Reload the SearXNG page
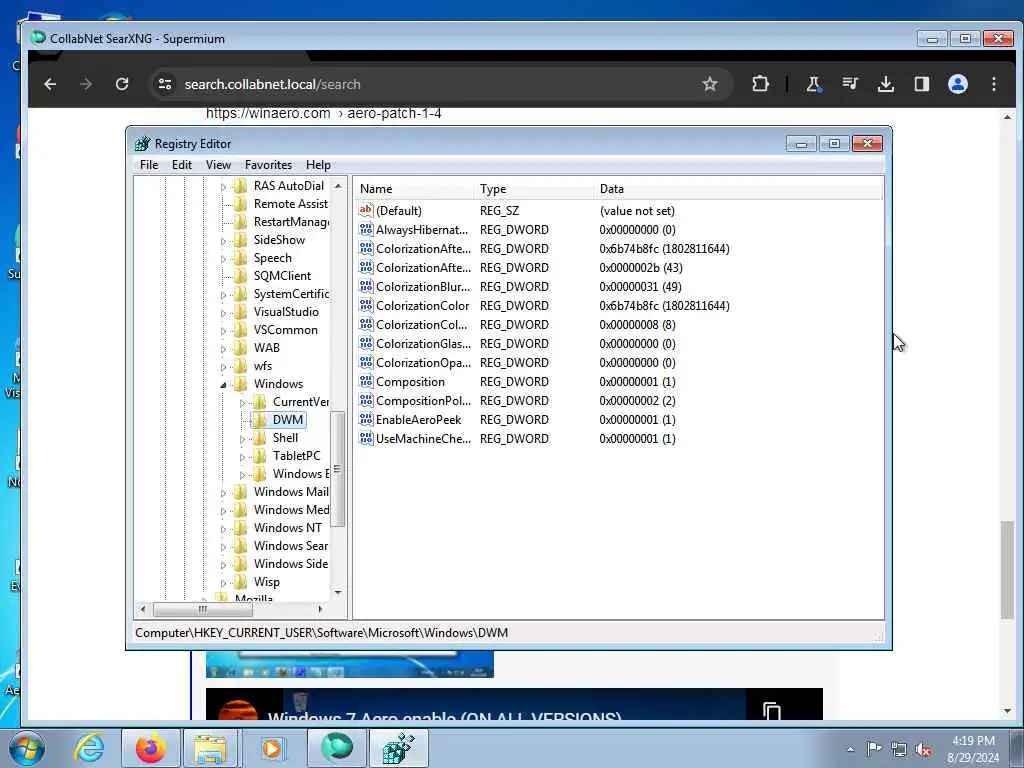 122,84
